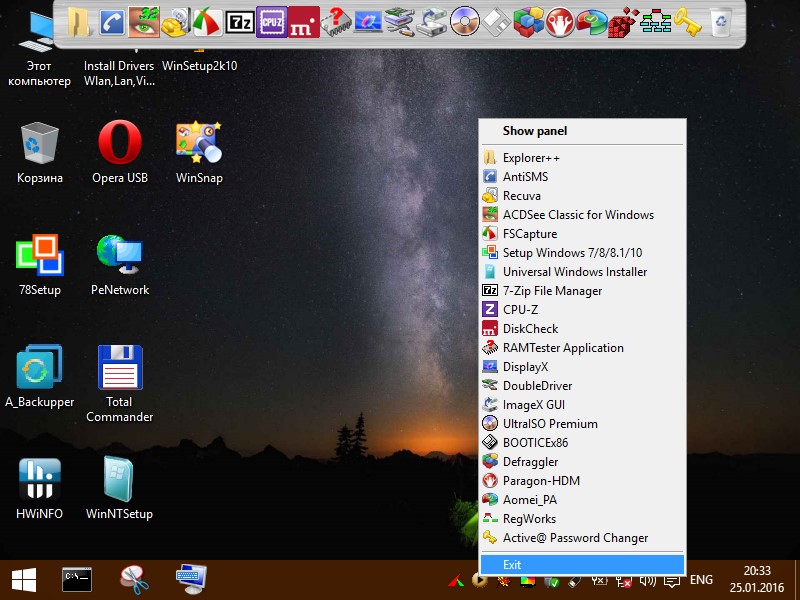The image size is (800, 600).
Task: Choose DiskCheck menu entry
Action: pyautogui.click(x=582, y=329)
